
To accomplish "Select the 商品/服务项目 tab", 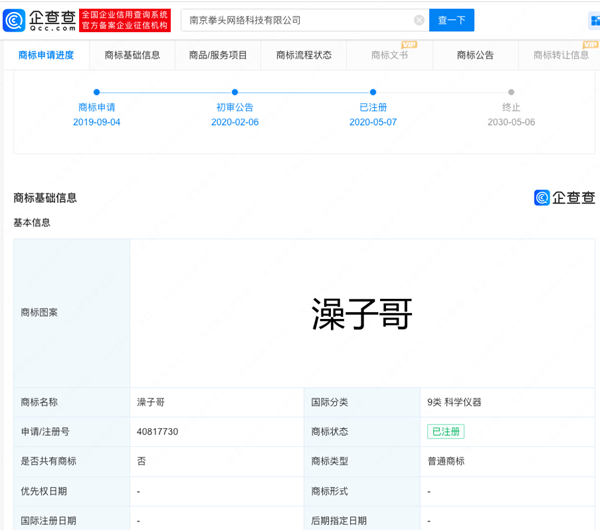I will 218,55.
